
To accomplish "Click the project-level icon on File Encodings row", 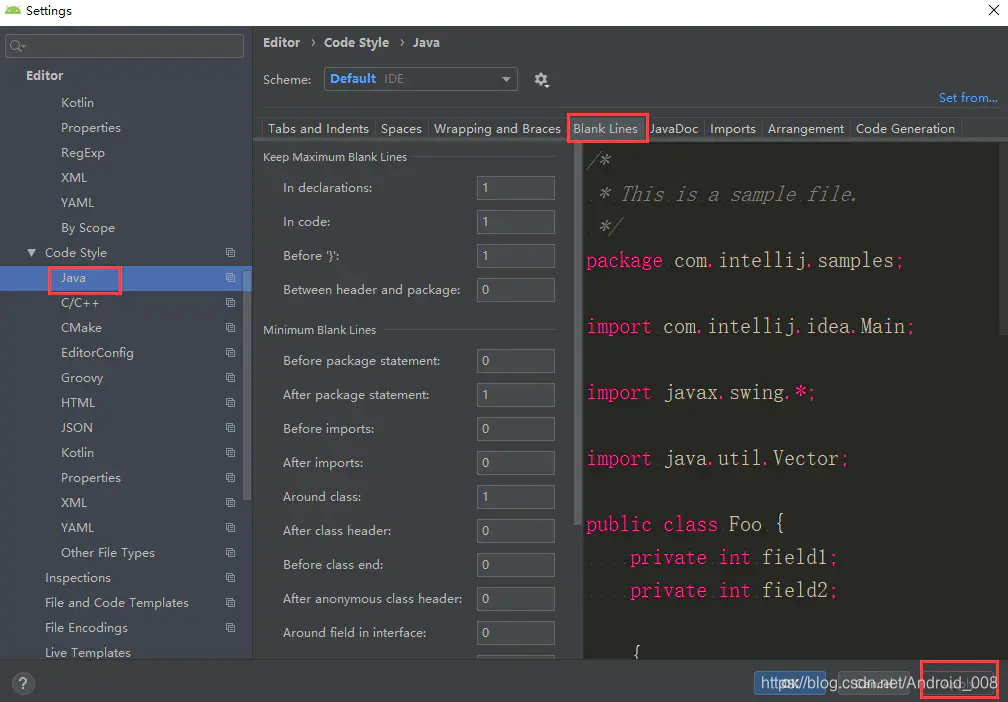I will pyautogui.click(x=230, y=628).
